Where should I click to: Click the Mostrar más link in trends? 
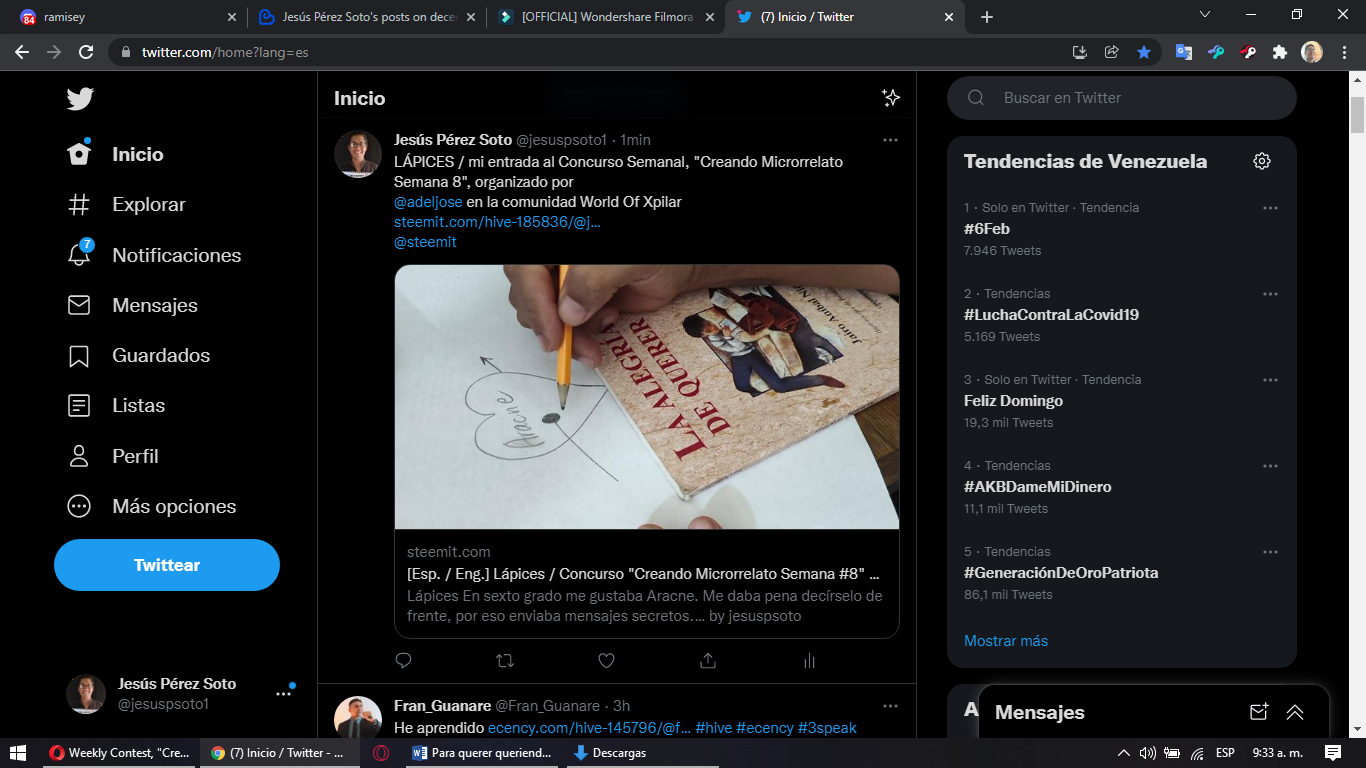1006,641
